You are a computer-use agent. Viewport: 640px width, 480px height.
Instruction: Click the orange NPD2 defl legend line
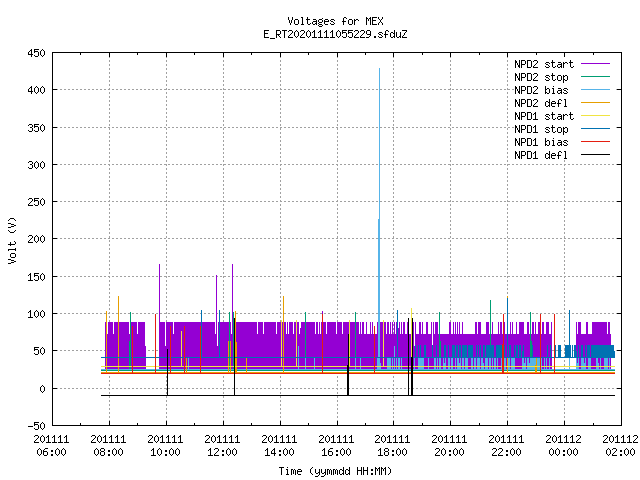coord(596,102)
